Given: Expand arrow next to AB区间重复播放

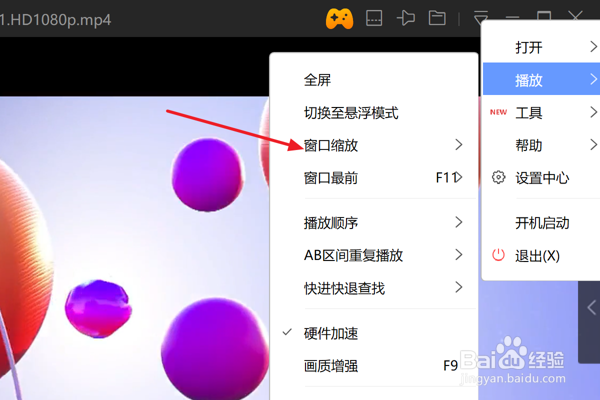Looking at the screenshot, I should click(x=459, y=255).
